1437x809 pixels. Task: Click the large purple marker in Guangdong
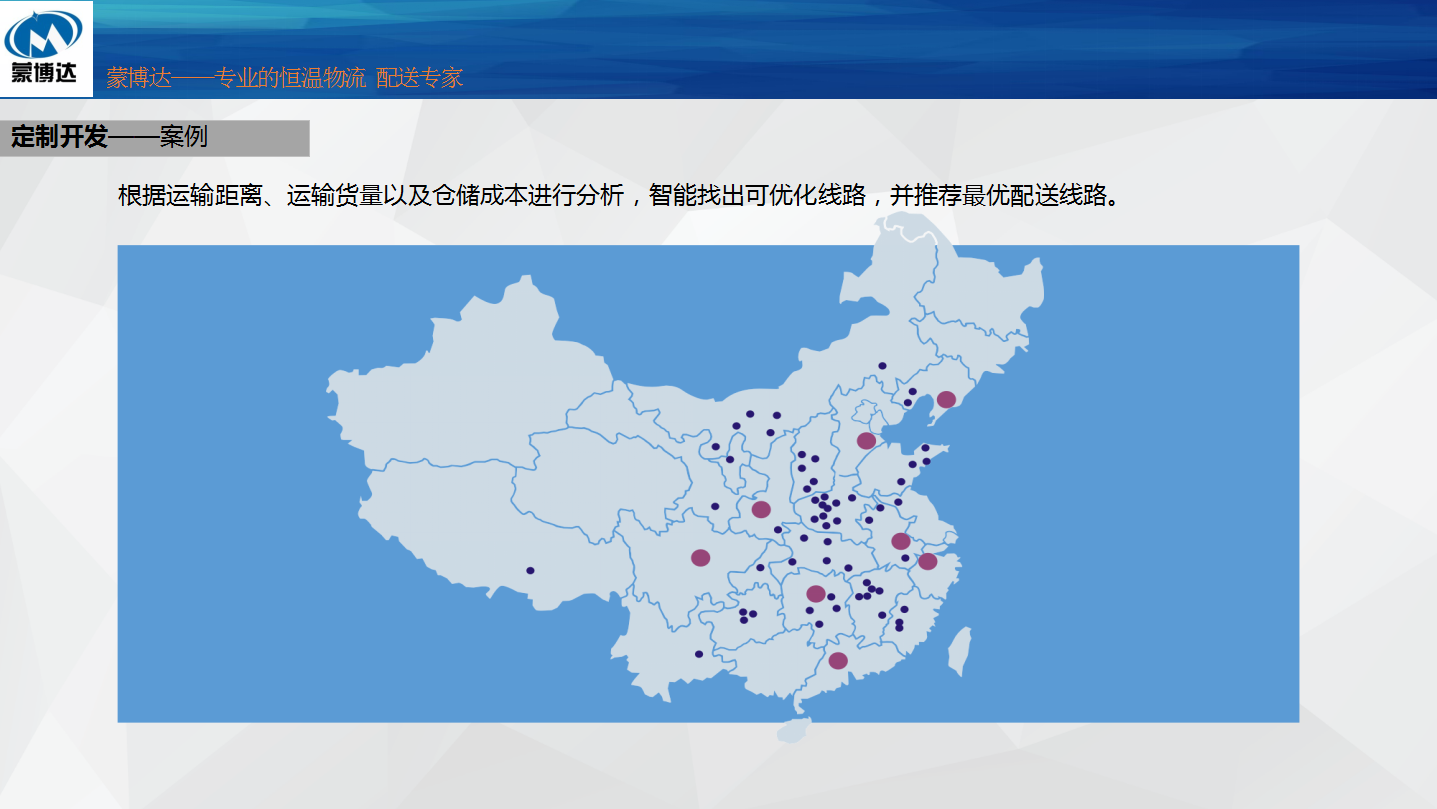coord(838,661)
